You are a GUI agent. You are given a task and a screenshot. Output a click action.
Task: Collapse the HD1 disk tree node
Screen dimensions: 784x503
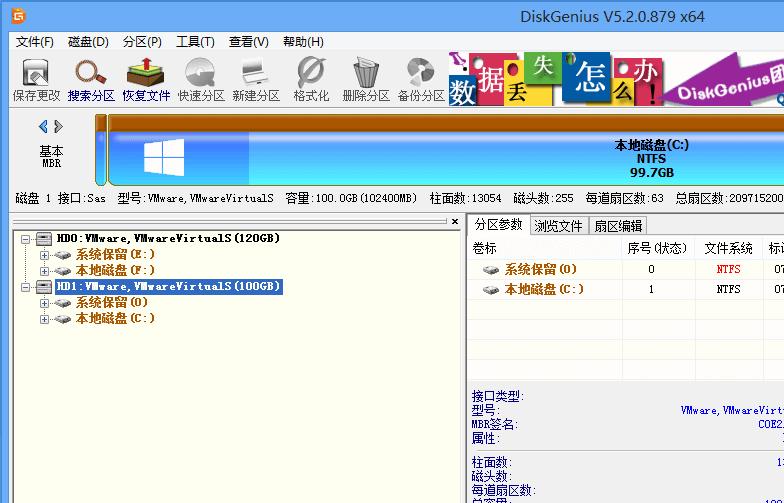click(x=26, y=287)
